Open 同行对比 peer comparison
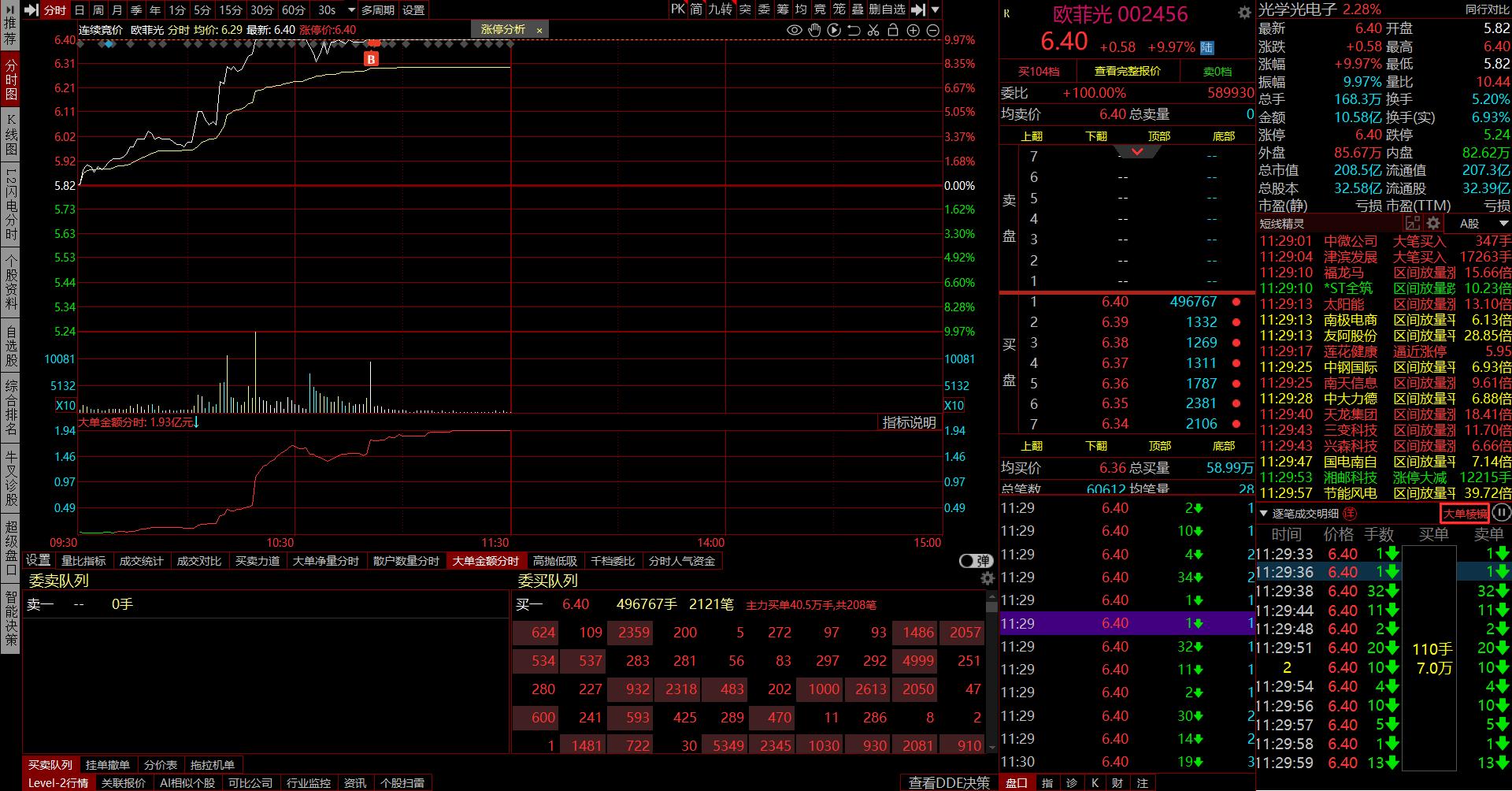Image resolution: width=1512 pixels, height=791 pixels. tap(1488, 9)
